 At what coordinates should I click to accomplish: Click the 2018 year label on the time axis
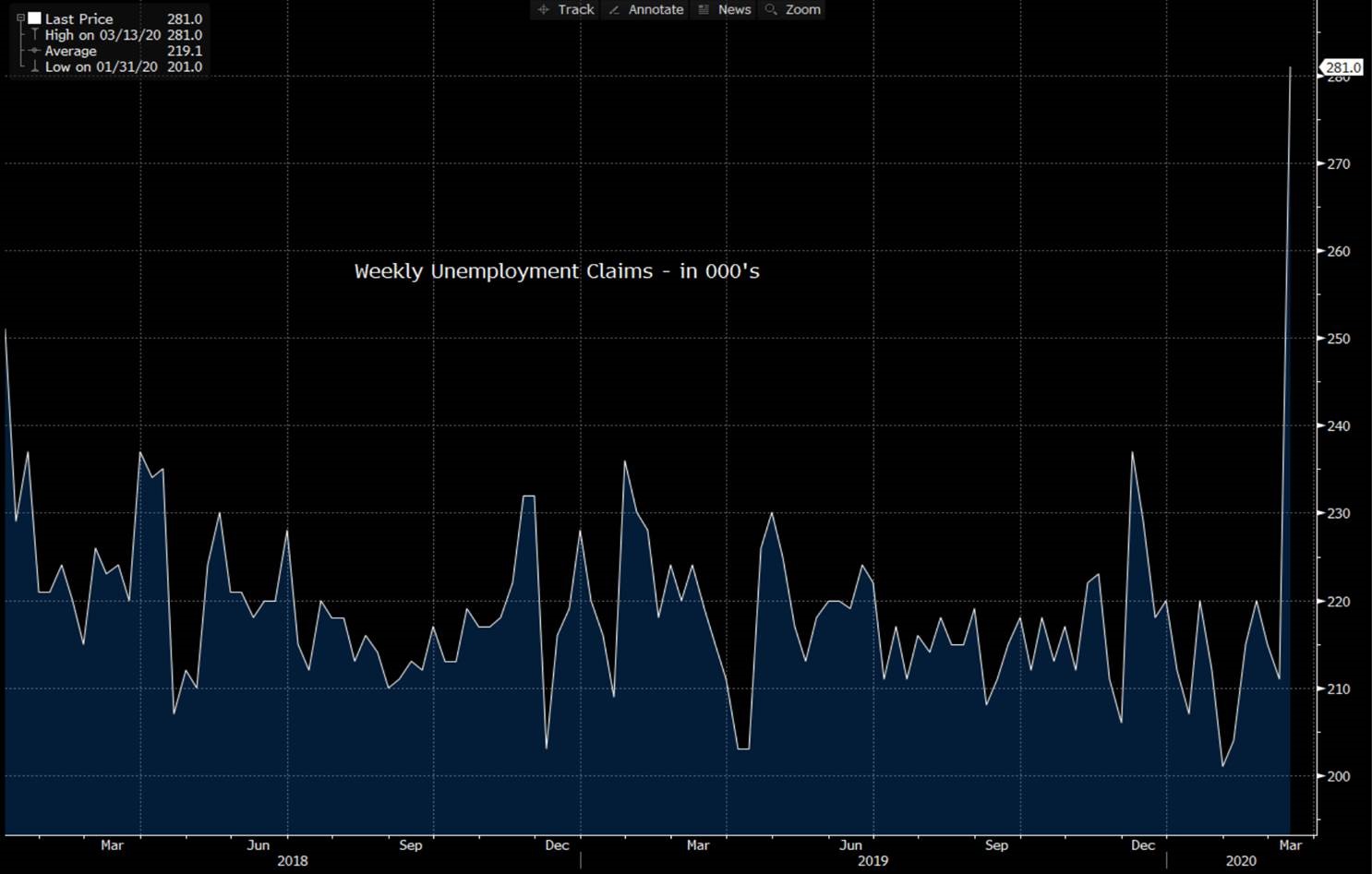293,860
